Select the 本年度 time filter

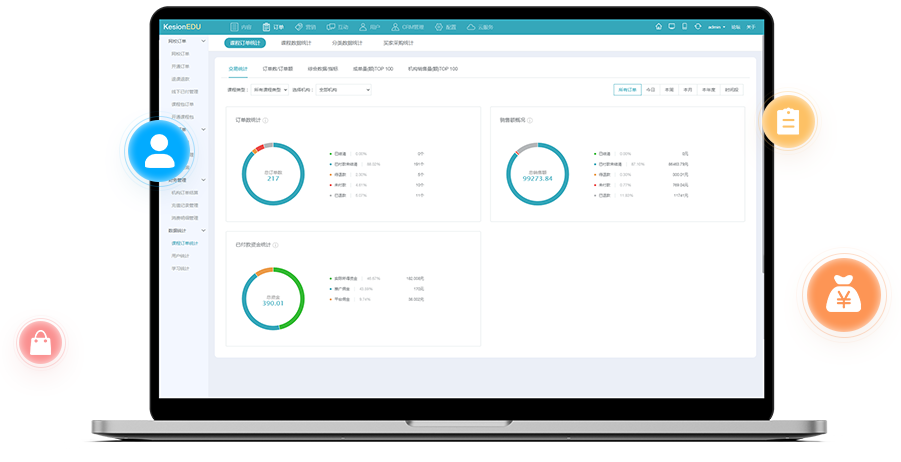708,90
